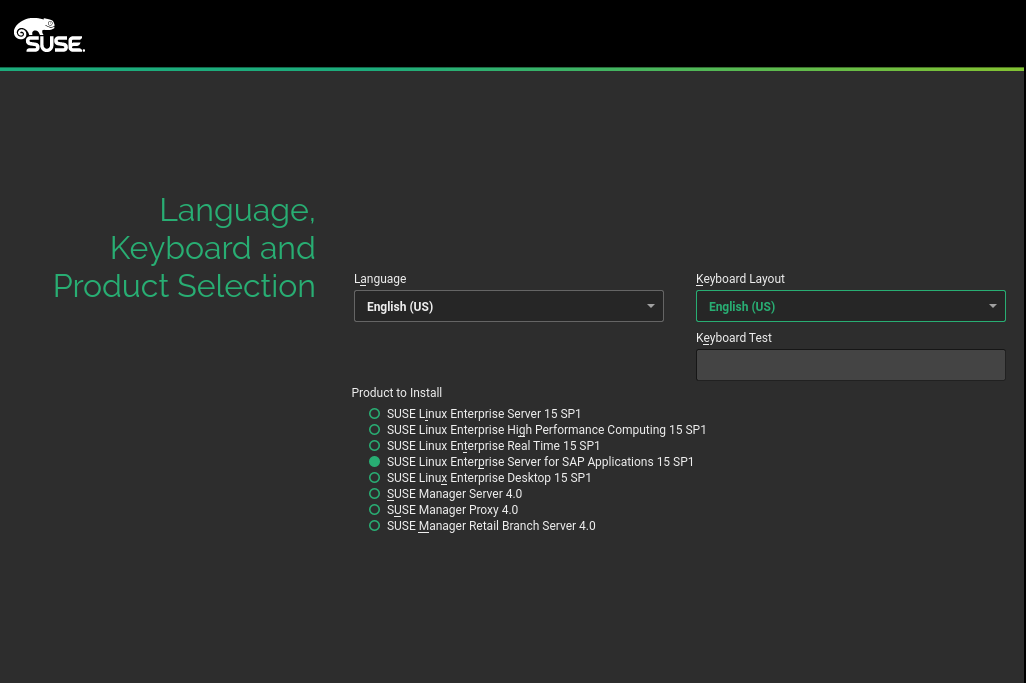Image resolution: width=1026 pixels, height=683 pixels.
Task: Pick SUSE Linux Enterprise Real Time 15 SP1
Action: pyautogui.click(x=484, y=446)
